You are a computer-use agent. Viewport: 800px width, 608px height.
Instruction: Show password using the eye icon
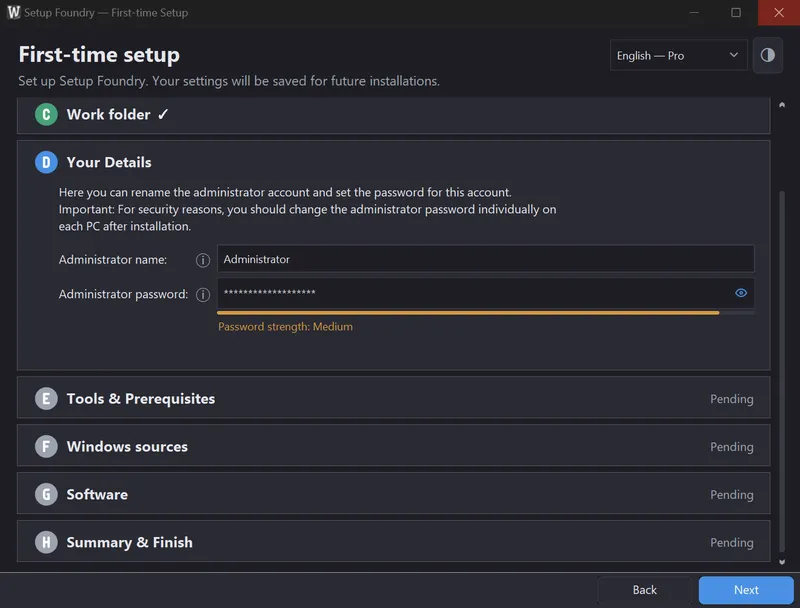[741, 293]
